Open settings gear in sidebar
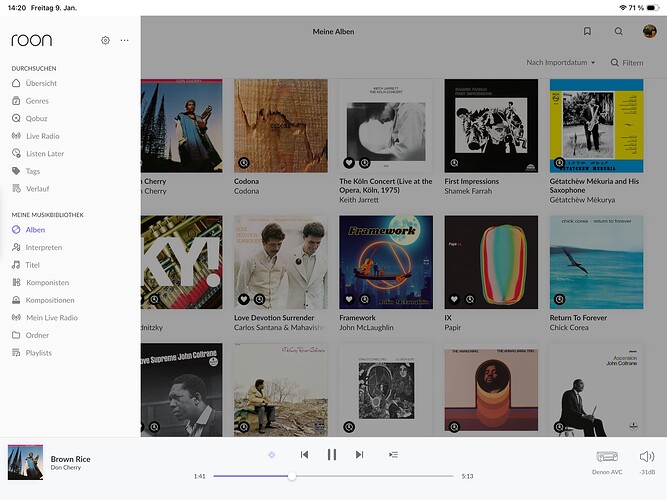Screen dimensions: 667x500 (x=105, y=41)
